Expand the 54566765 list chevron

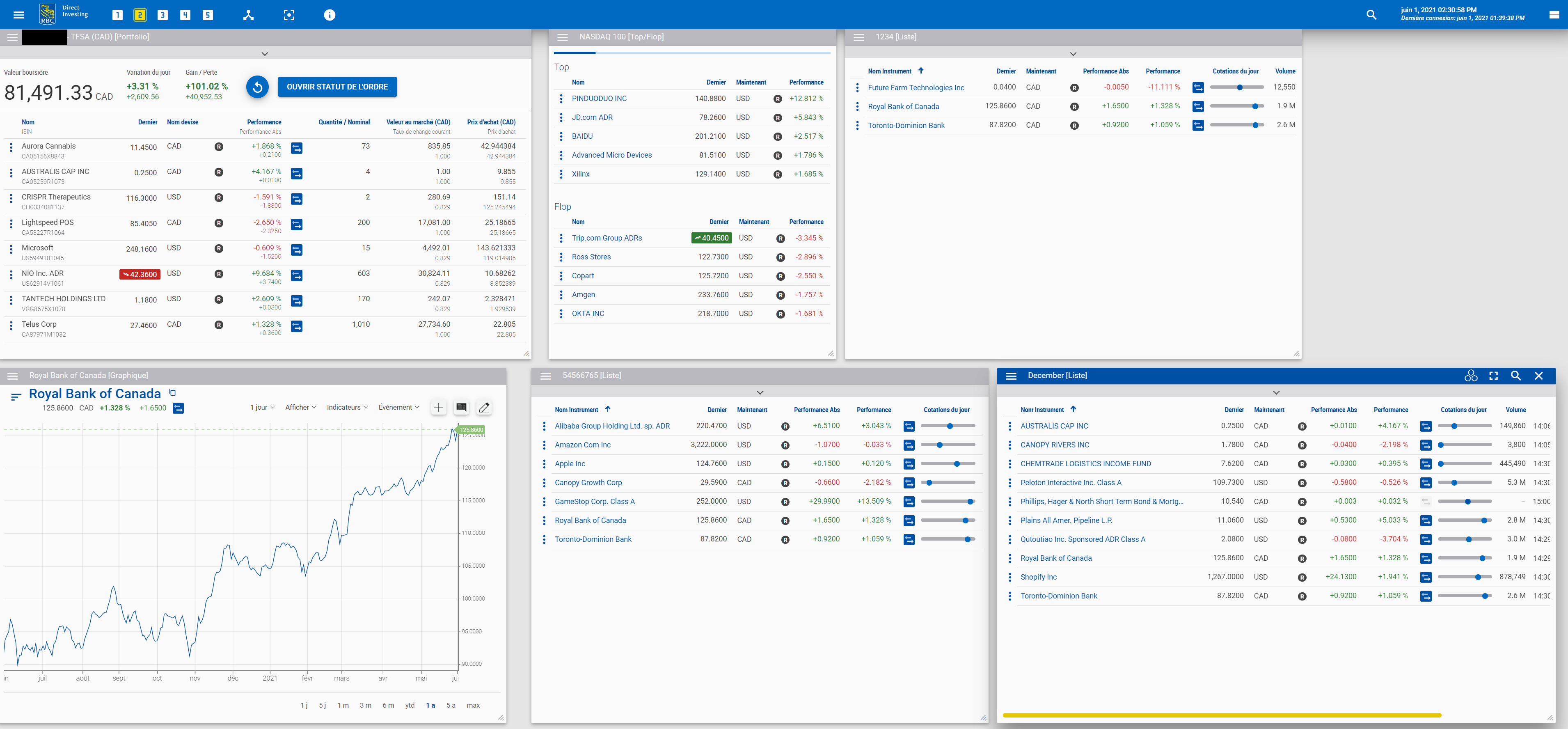tap(760, 392)
